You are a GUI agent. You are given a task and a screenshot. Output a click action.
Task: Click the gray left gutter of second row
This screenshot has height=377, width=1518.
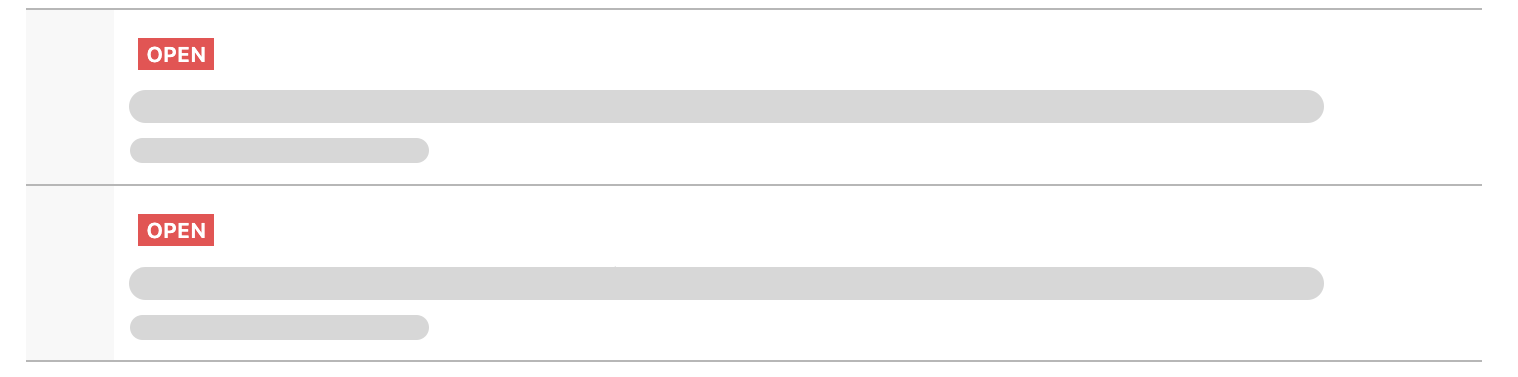pos(70,273)
